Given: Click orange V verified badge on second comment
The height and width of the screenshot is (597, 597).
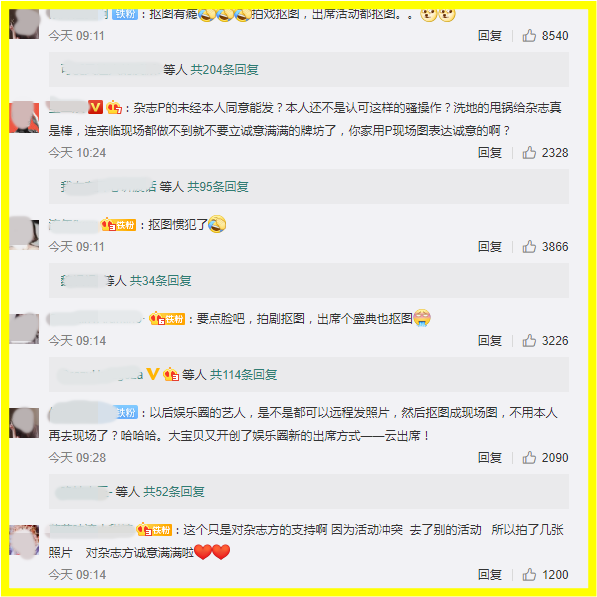Looking at the screenshot, I should tap(95, 107).
